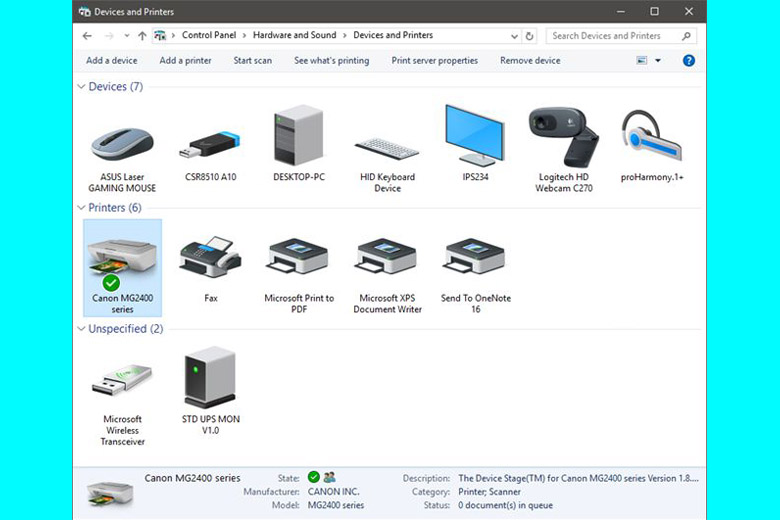Click the change view icon button
The width and height of the screenshot is (780, 520).
[642, 61]
